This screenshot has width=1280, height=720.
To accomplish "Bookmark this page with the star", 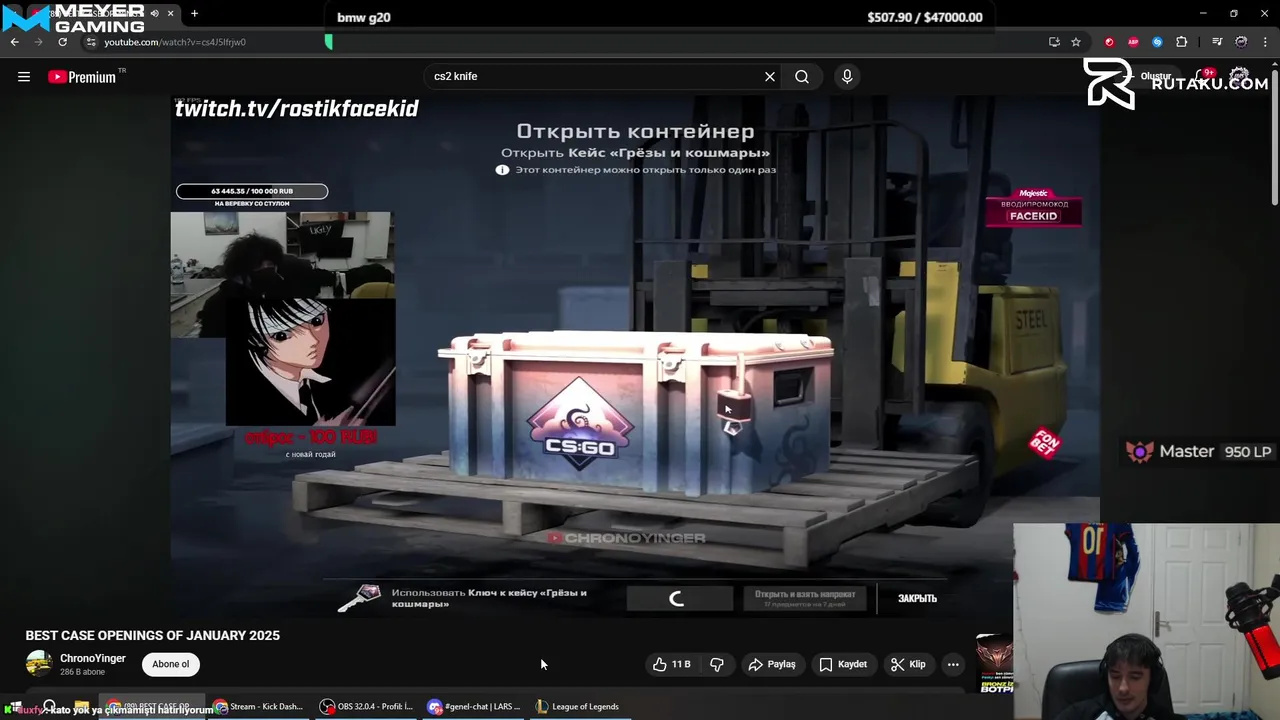I will click(1076, 42).
